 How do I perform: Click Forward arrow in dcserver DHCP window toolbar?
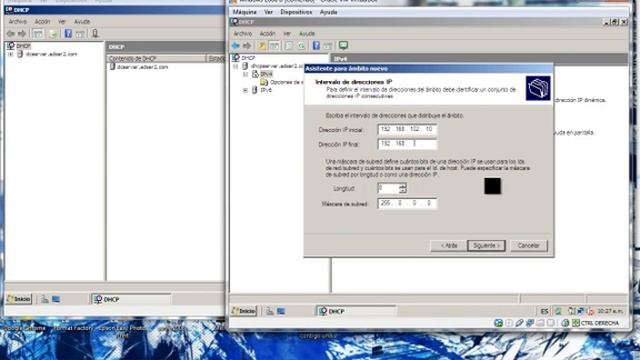22,33
